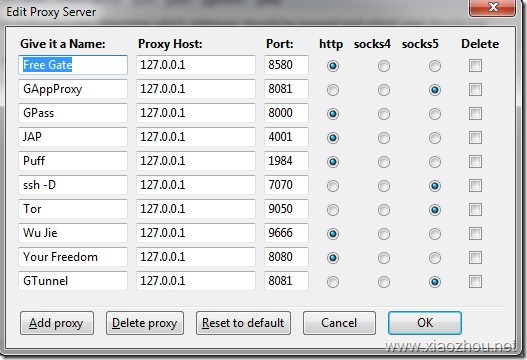Image resolution: width=527 pixels, height=360 pixels.
Task: Choose socks4 for the GPass row
Action: (x=384, y=114)
